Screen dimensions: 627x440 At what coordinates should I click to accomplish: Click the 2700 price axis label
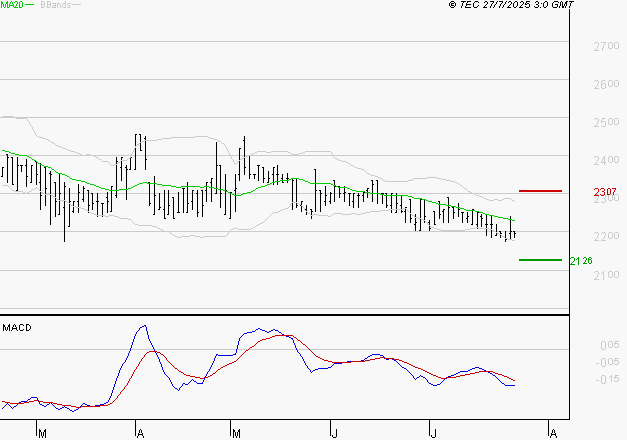(x=606, y=46)
